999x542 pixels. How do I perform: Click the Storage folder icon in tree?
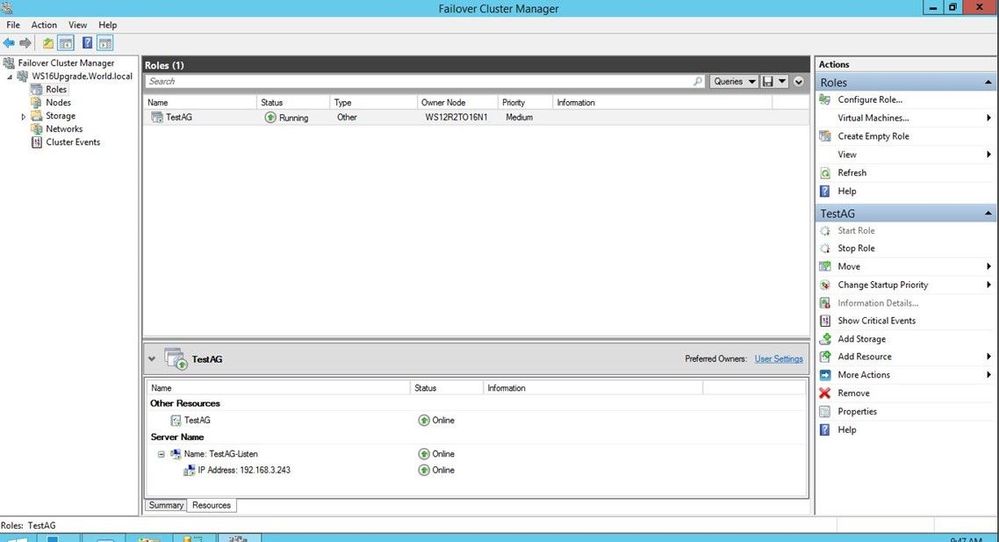[37, 116]
